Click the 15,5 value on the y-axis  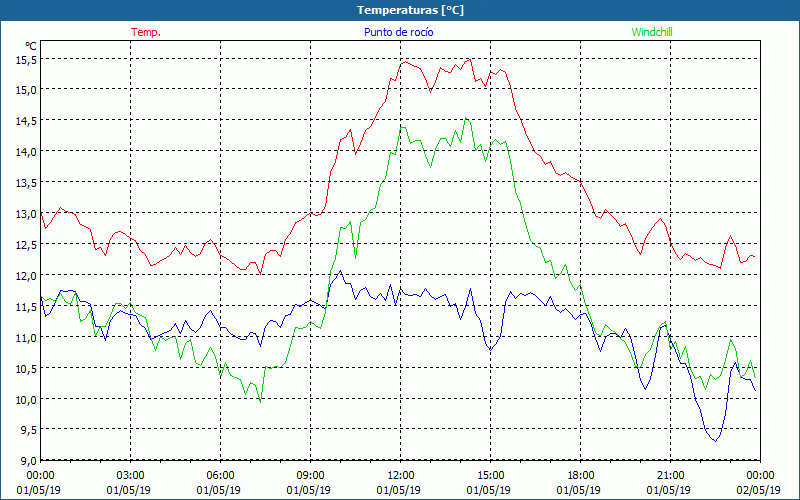click(x=27, y=60)
